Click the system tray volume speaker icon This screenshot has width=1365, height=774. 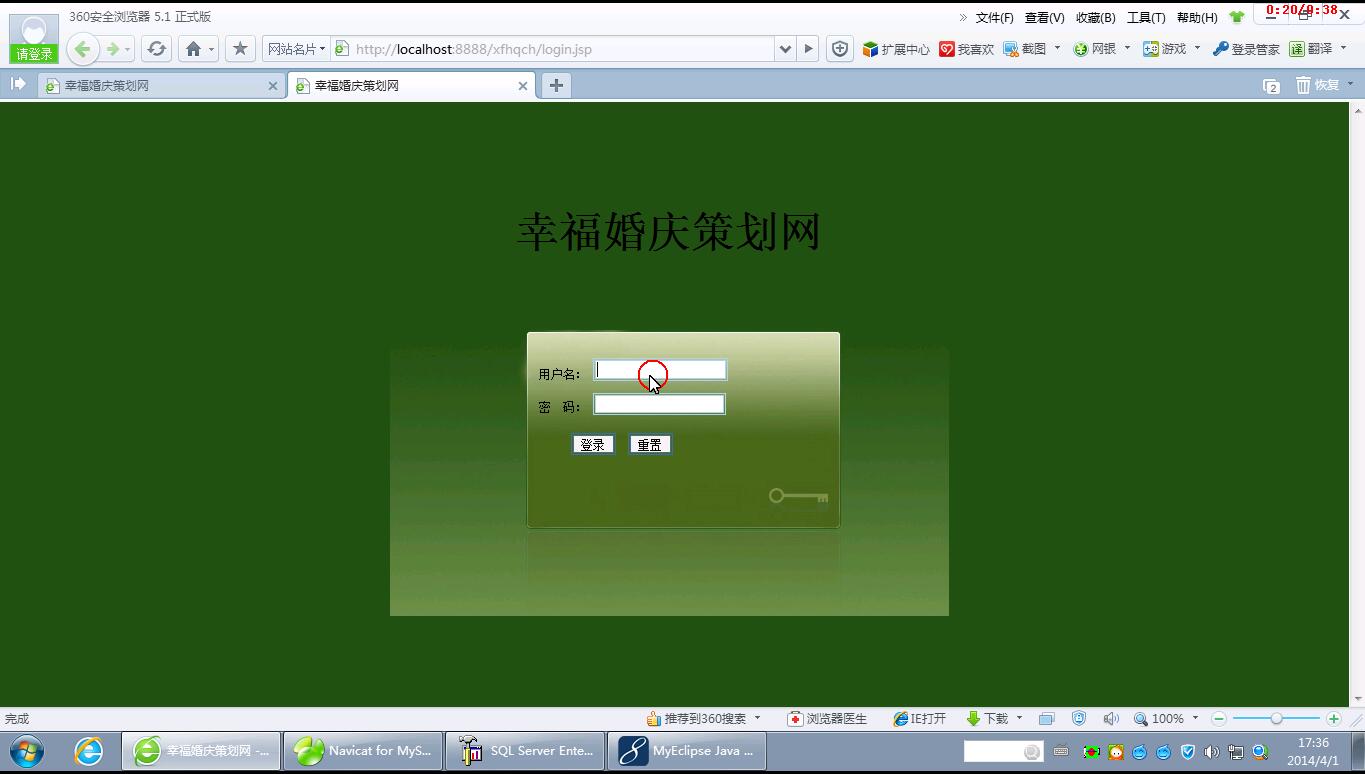(x=1212, y=752)
